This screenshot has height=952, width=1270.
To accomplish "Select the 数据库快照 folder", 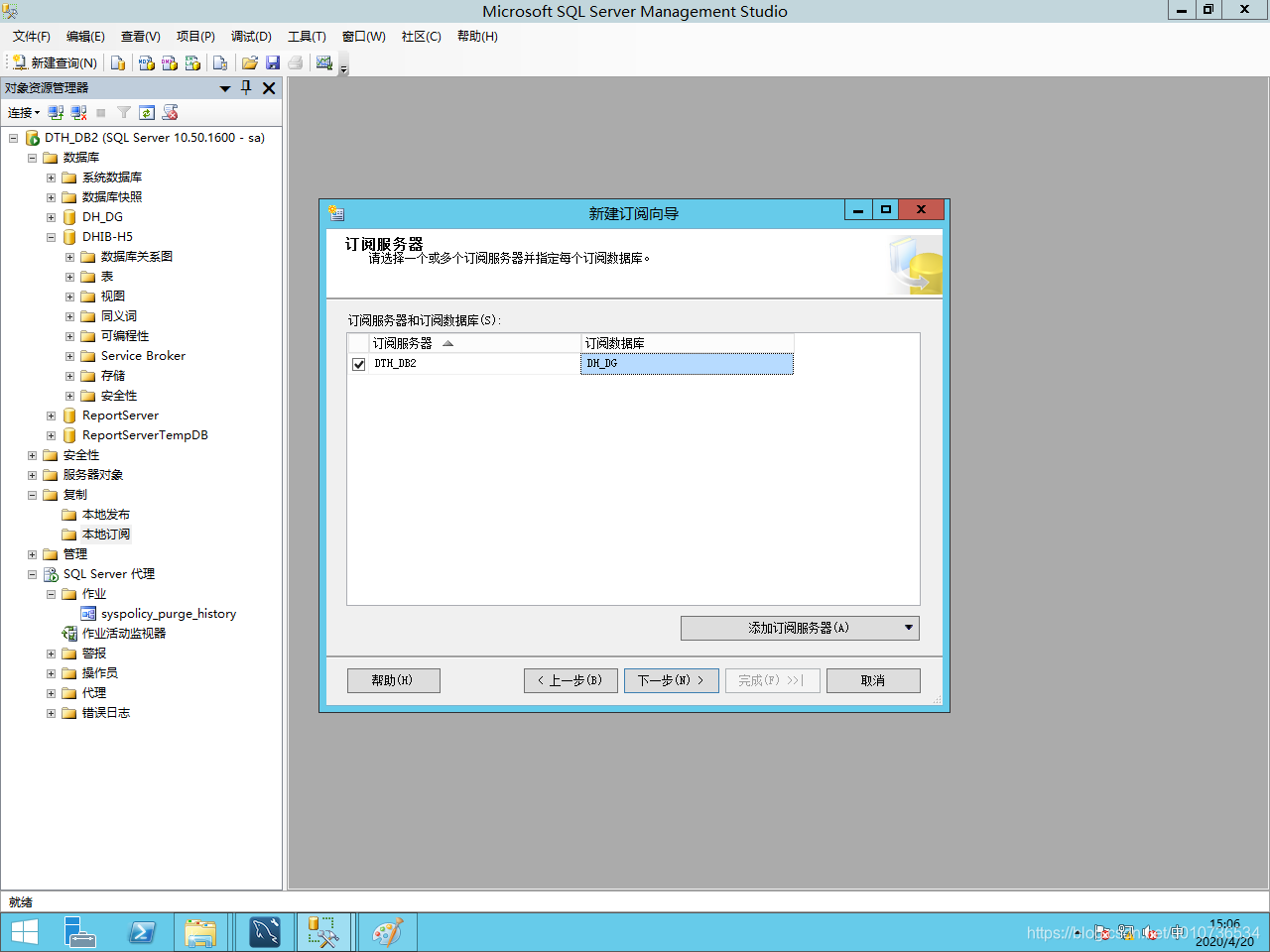I will [112, 197].
